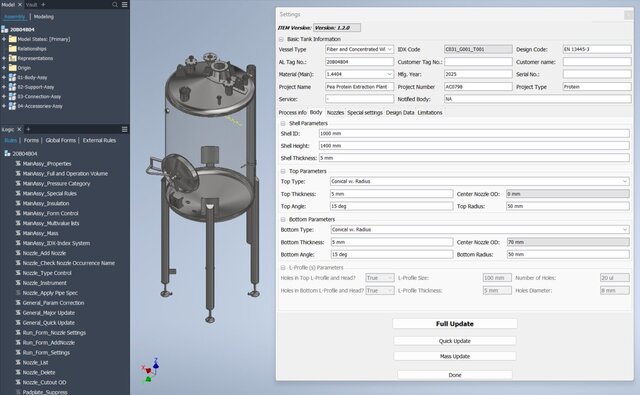Select the General_Param Correction rule
Image resolution: width=640 pixels, height=395 pixels.
[53, 303]
